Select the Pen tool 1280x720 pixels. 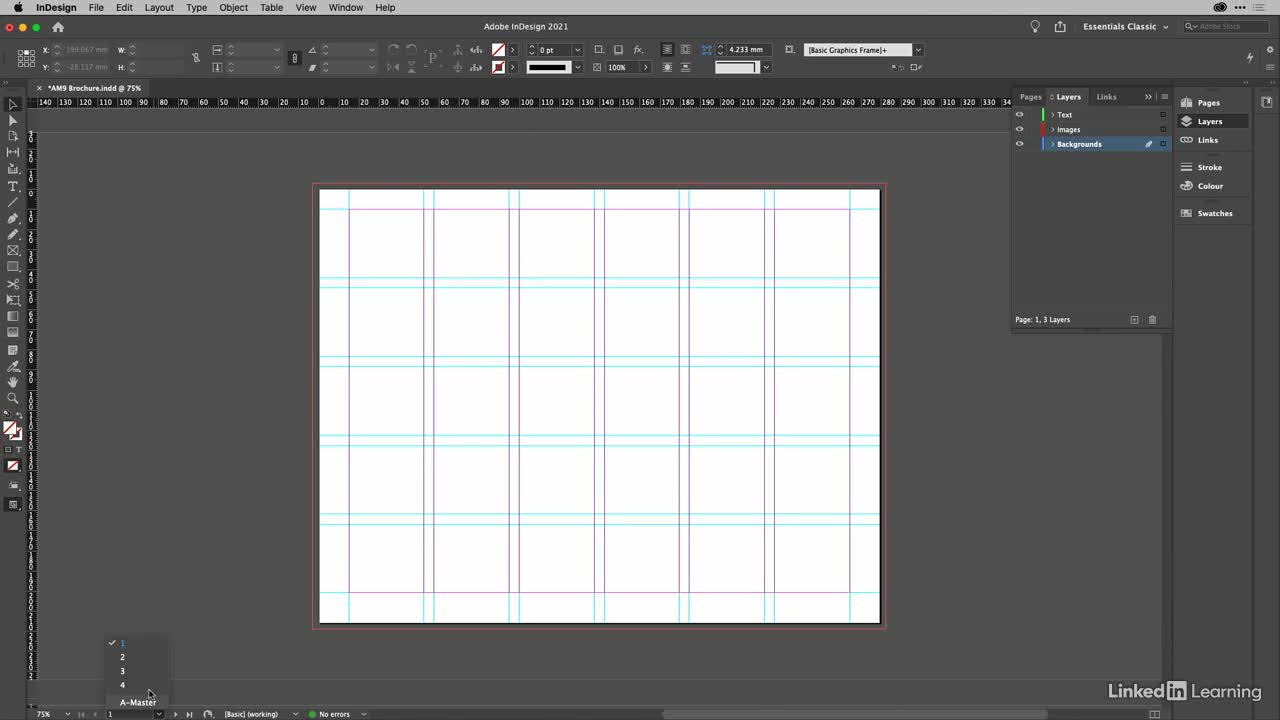point(13,218)
